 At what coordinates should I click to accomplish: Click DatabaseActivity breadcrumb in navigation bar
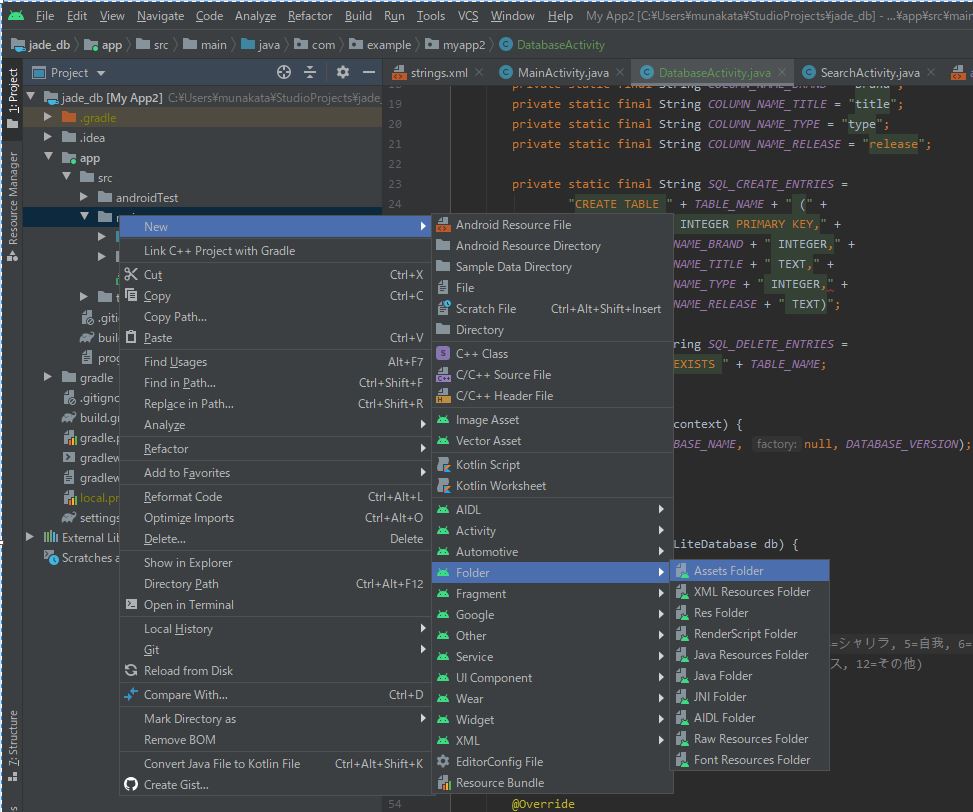pyautogui.click(x=559, y=44)
